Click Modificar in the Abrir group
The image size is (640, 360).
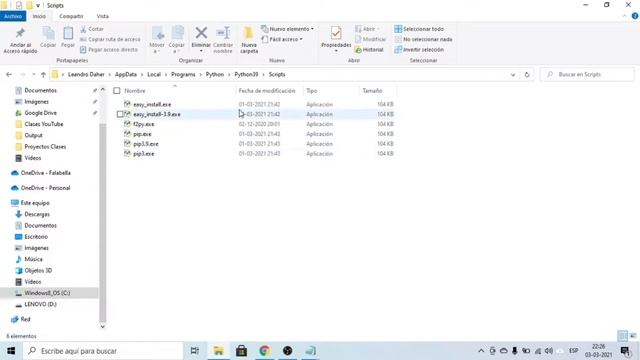(x=370, y=39)
